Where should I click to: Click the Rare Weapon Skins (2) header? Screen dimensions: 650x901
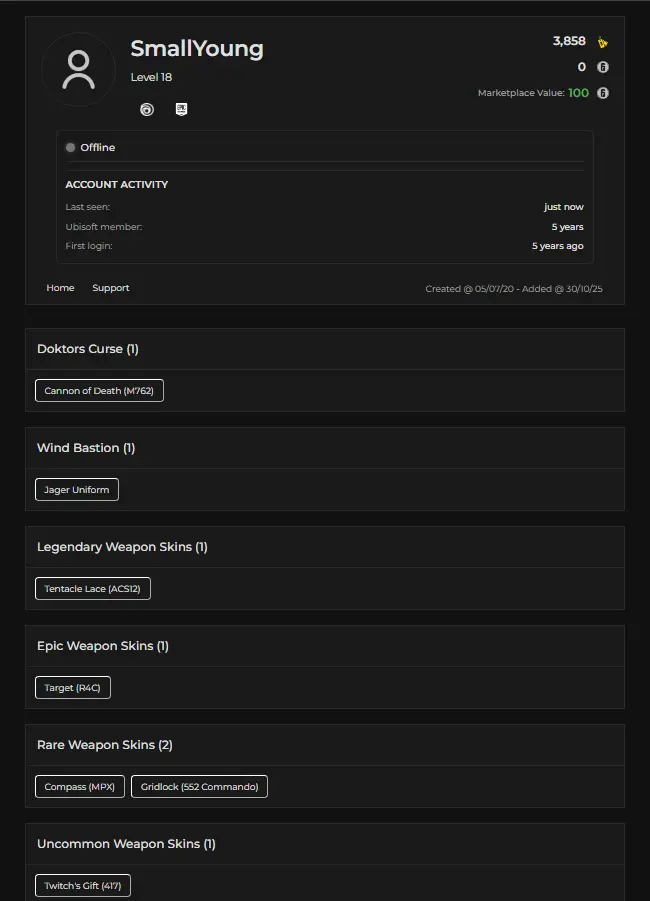point(105,745)
